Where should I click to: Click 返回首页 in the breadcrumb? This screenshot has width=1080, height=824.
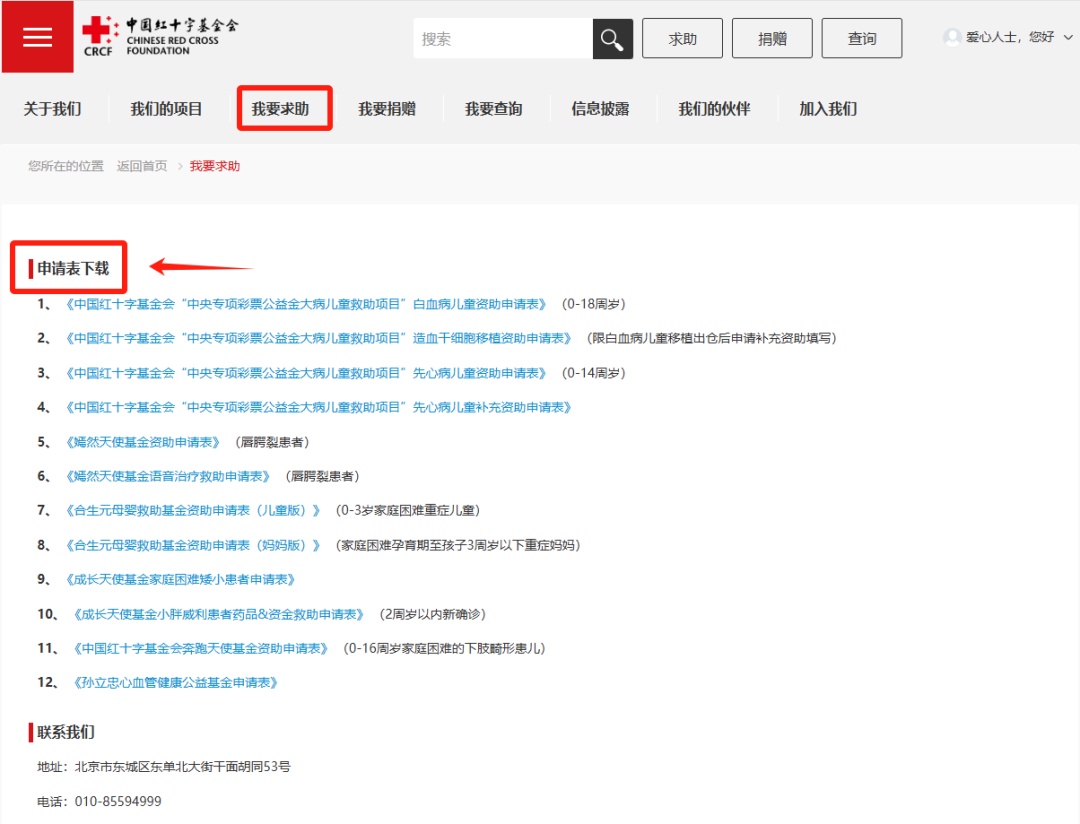click(141, 165)
